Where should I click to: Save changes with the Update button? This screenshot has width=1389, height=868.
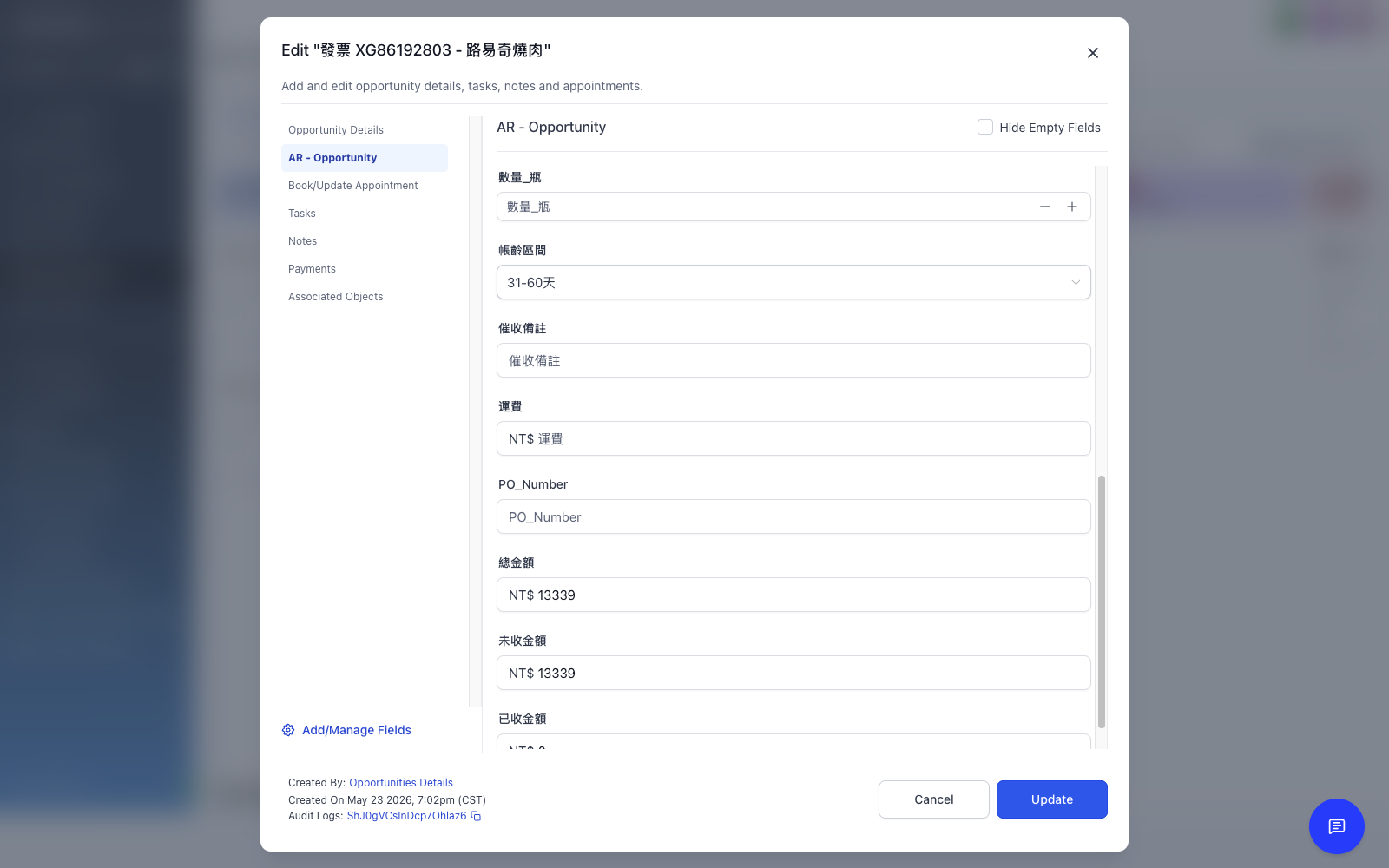click(1052, 799)
